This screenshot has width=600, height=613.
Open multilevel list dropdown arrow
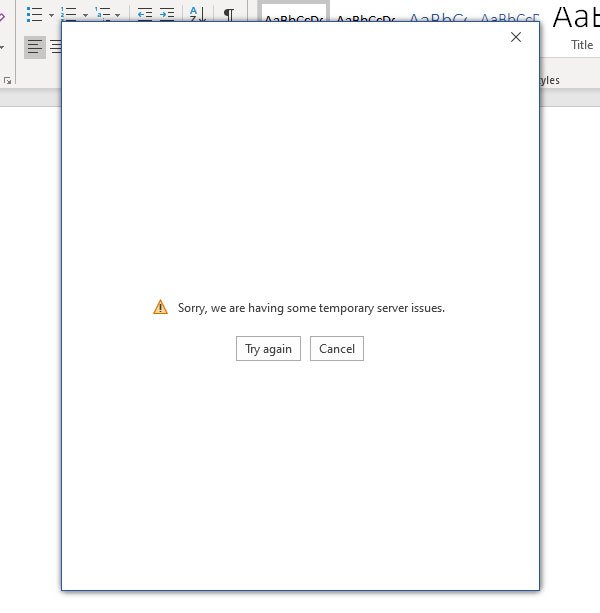pos(118,15)
